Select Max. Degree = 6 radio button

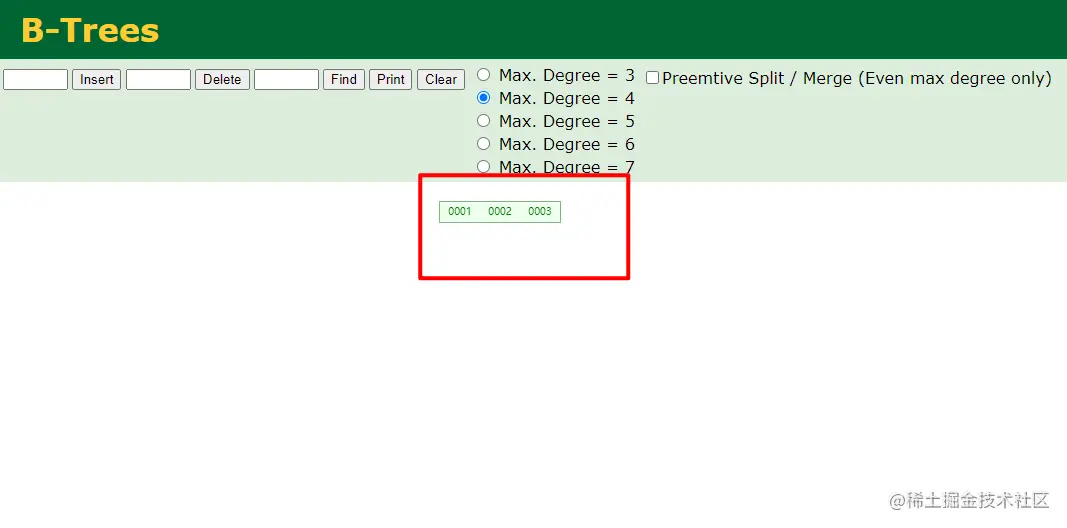(x=483, y=144)
